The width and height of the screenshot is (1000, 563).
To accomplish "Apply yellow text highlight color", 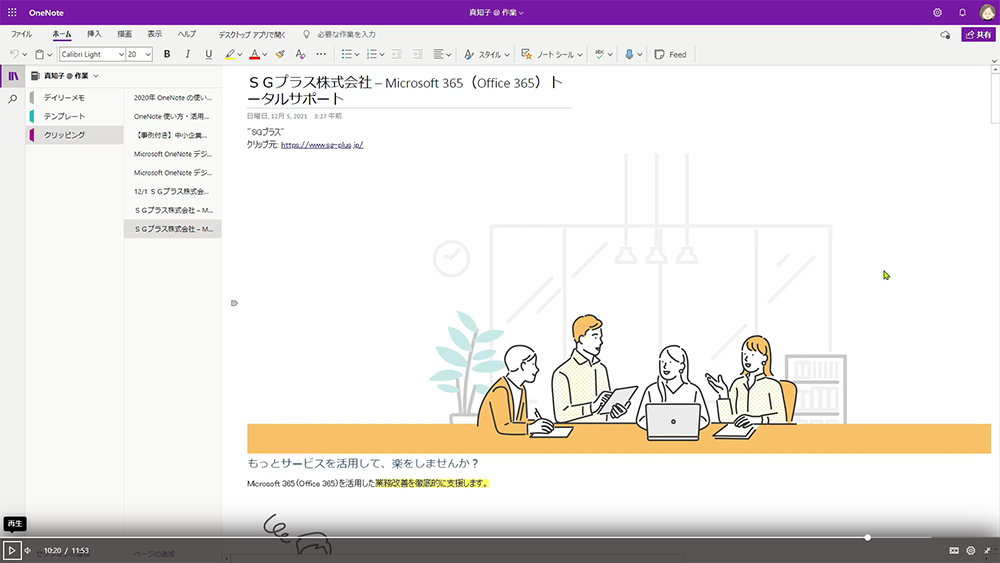I will click(230, 54).
